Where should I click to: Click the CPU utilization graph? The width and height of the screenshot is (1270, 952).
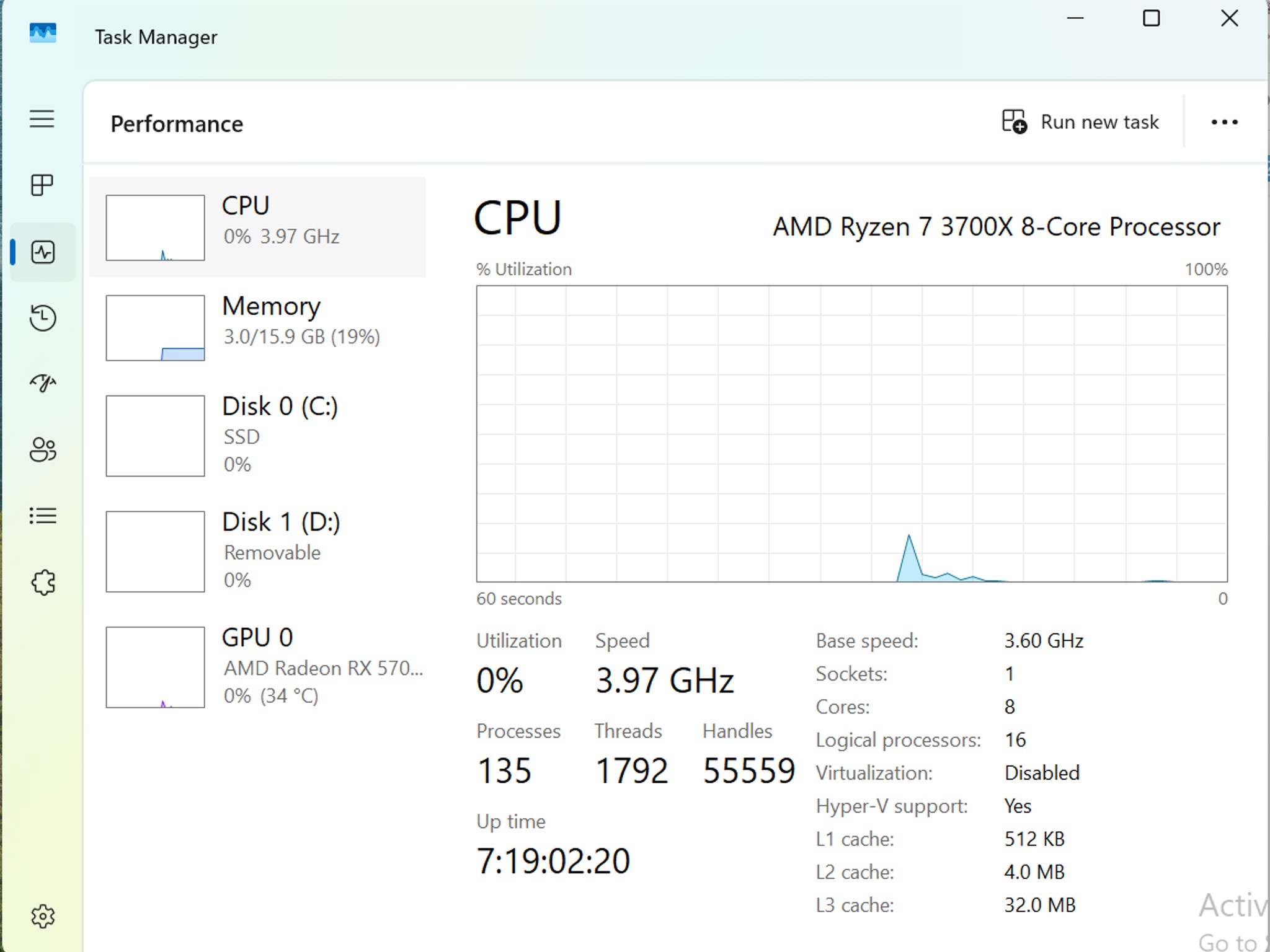pyautogui.click(x=851, y=433)
